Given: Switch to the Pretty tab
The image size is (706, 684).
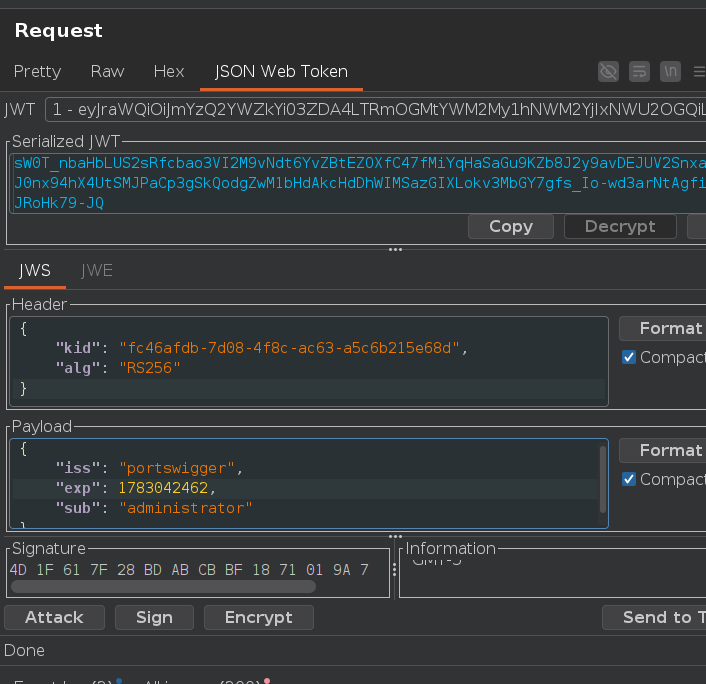Looking at the screenshot, I should click(x=37, y=72).
